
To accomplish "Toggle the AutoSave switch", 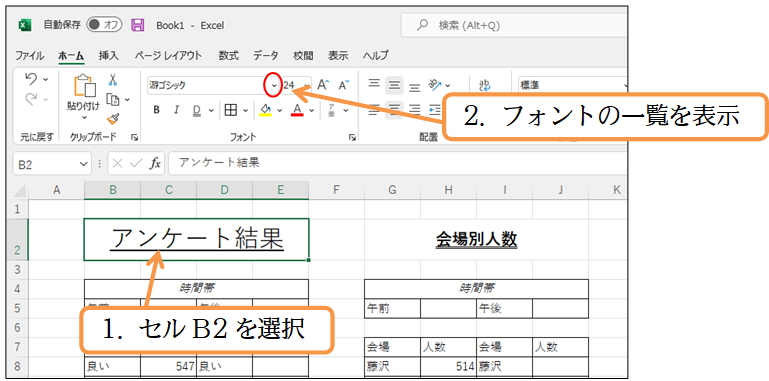I will pyautogui.click(x=103, y=25).
